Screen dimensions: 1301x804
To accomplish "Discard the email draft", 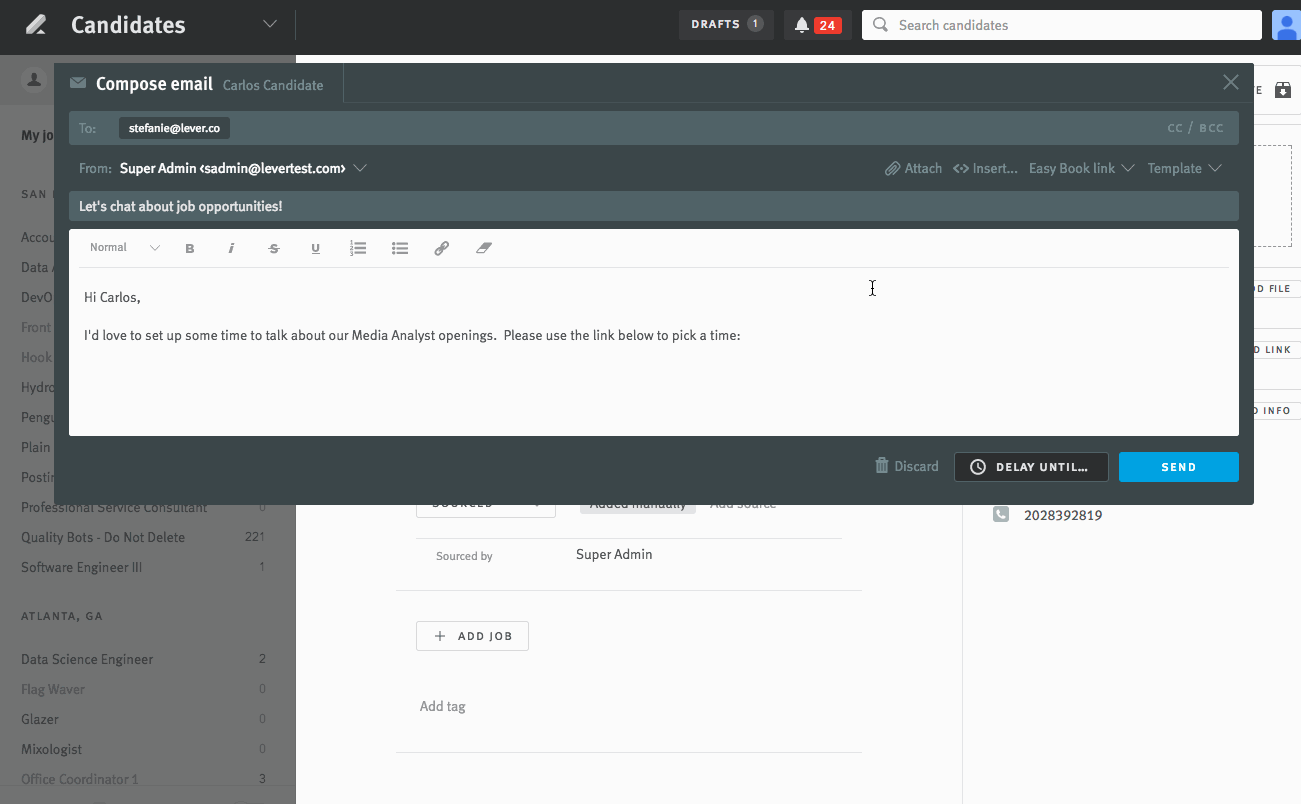I will (907, 466).
